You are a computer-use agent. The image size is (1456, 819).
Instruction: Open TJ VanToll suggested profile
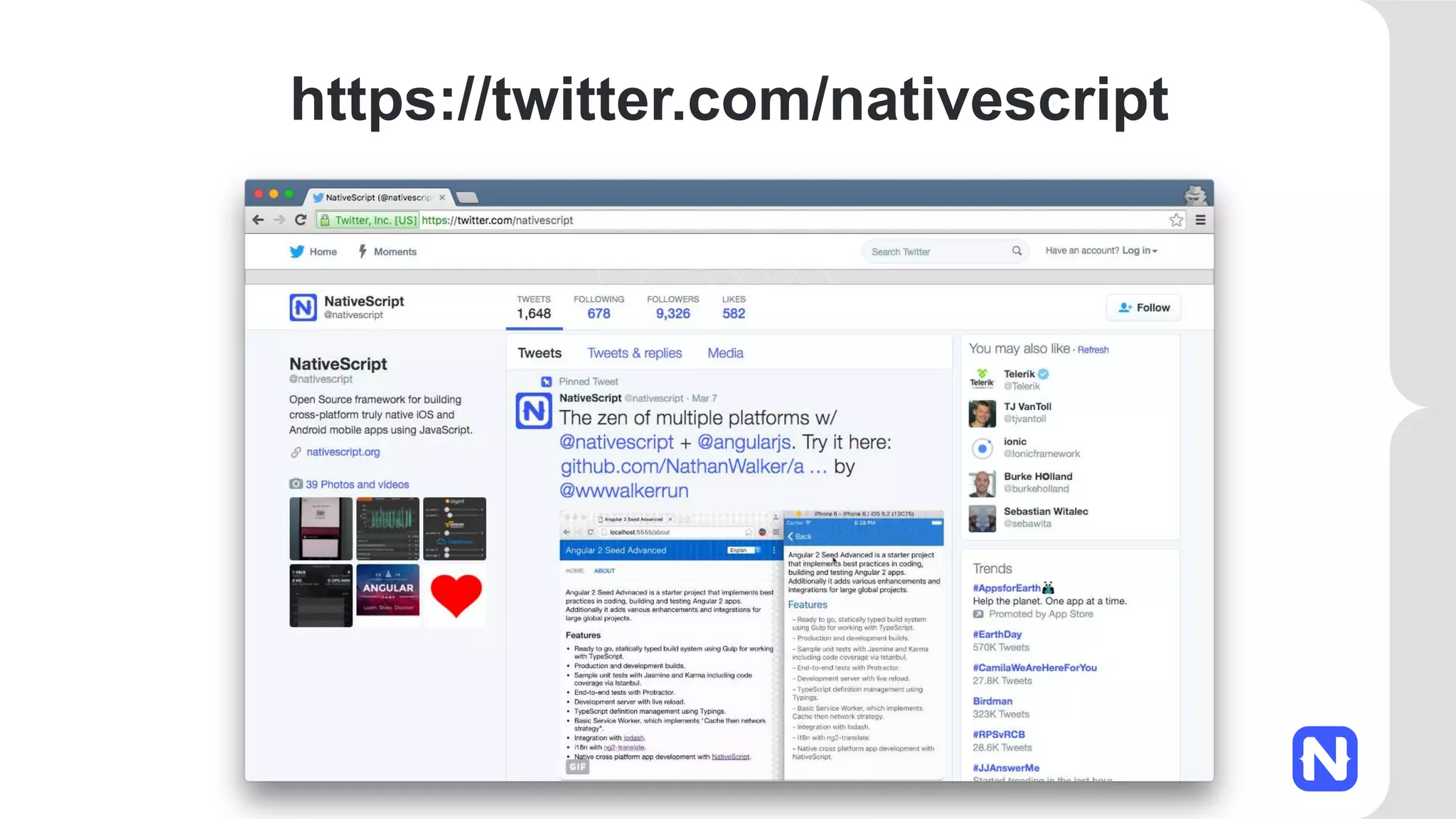click(1027, 407)
